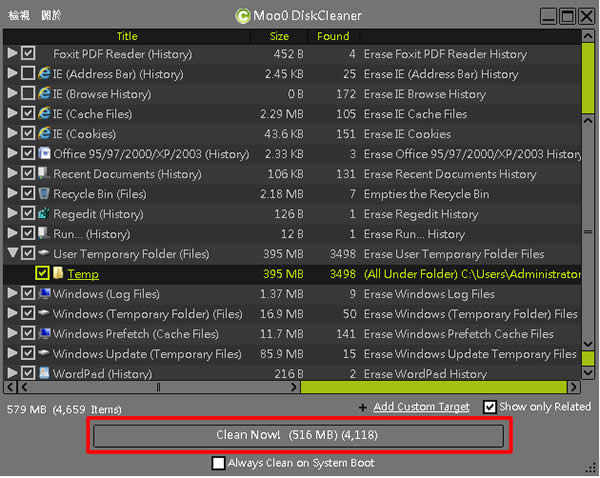The height and width of the screenshot is (478, 600).
Task: Expand the Recent Documents (History) row
Action: click(x=12, y=173)
